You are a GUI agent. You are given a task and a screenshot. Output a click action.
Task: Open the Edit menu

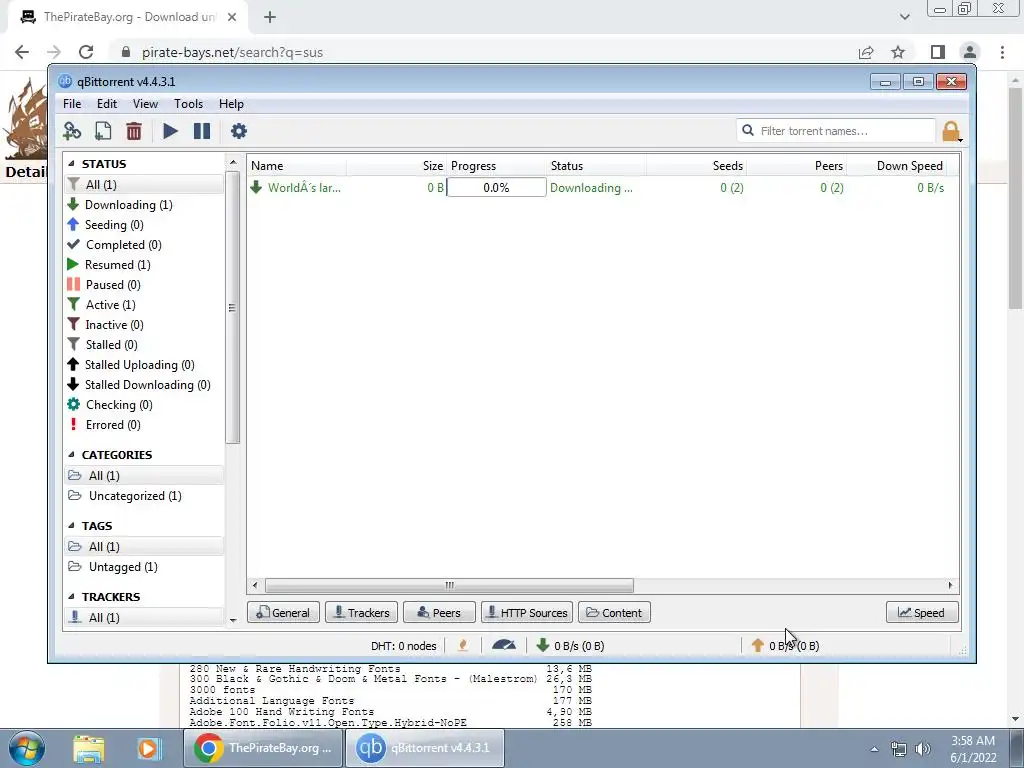pyautogui.click(x=106, y=104)
